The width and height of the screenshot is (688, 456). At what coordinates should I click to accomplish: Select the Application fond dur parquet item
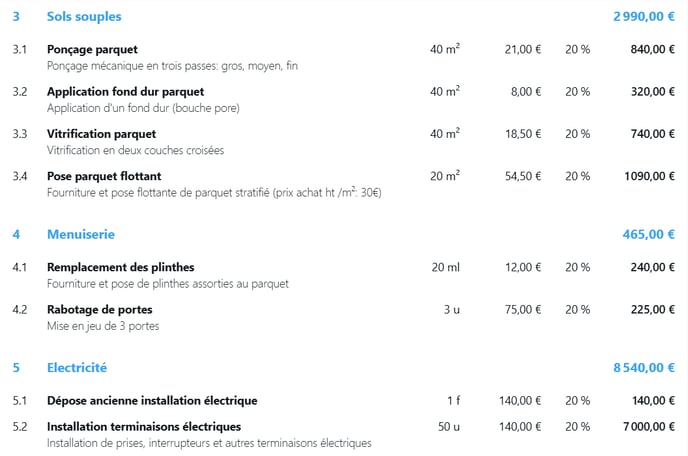[125, 92]
